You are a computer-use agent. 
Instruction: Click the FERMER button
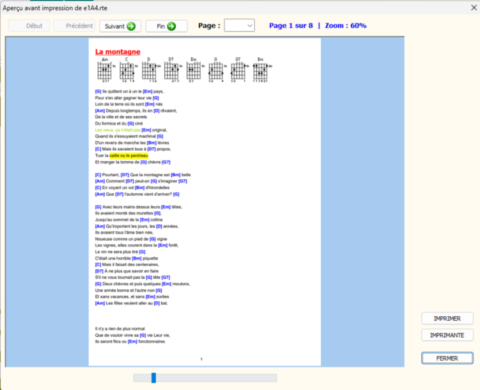(447, 358)
